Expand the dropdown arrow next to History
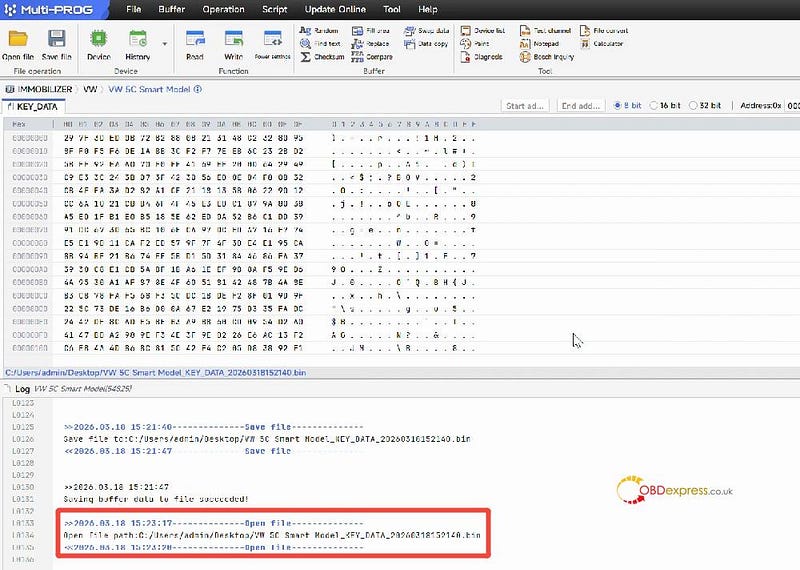 [x=165, y=44]
